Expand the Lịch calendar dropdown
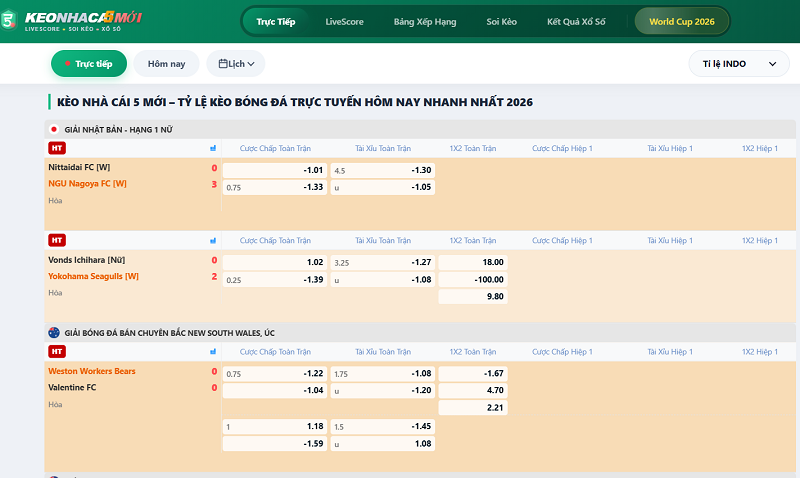 coord(236,64)
